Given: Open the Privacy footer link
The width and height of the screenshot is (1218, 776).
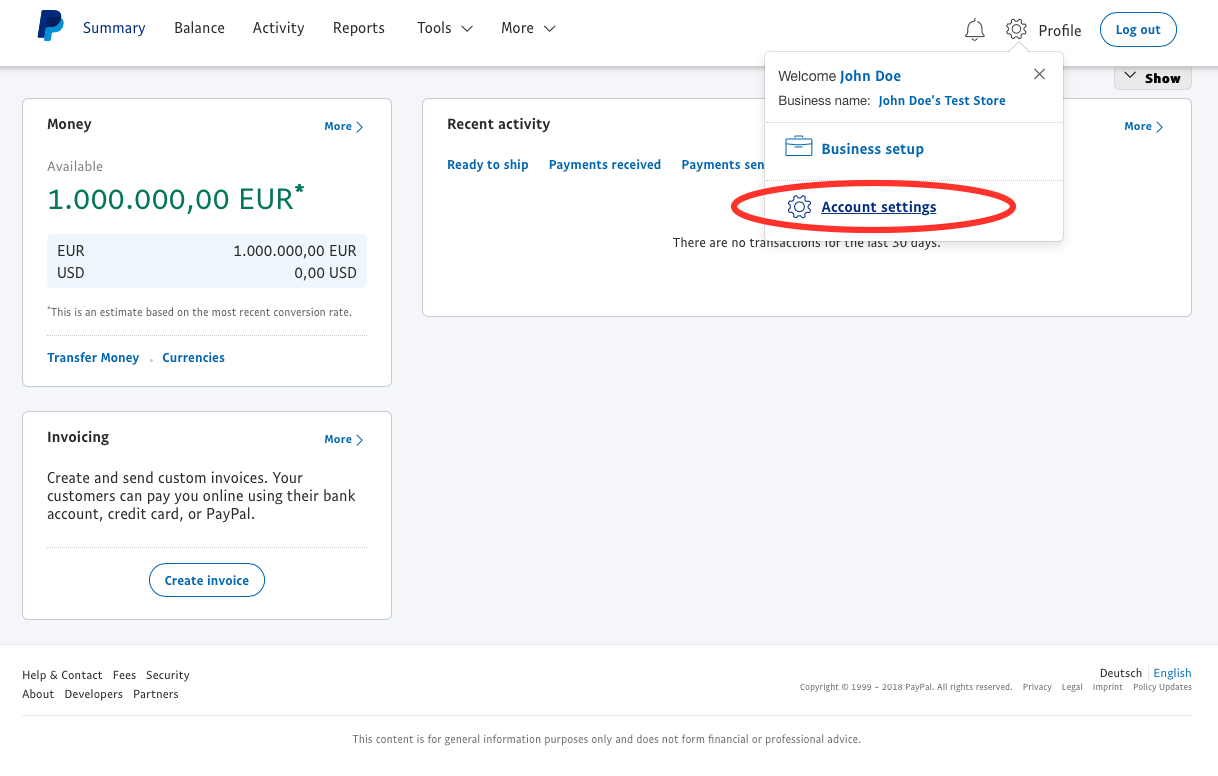Looking at the screenshot, I should [x=1037, y=687].
